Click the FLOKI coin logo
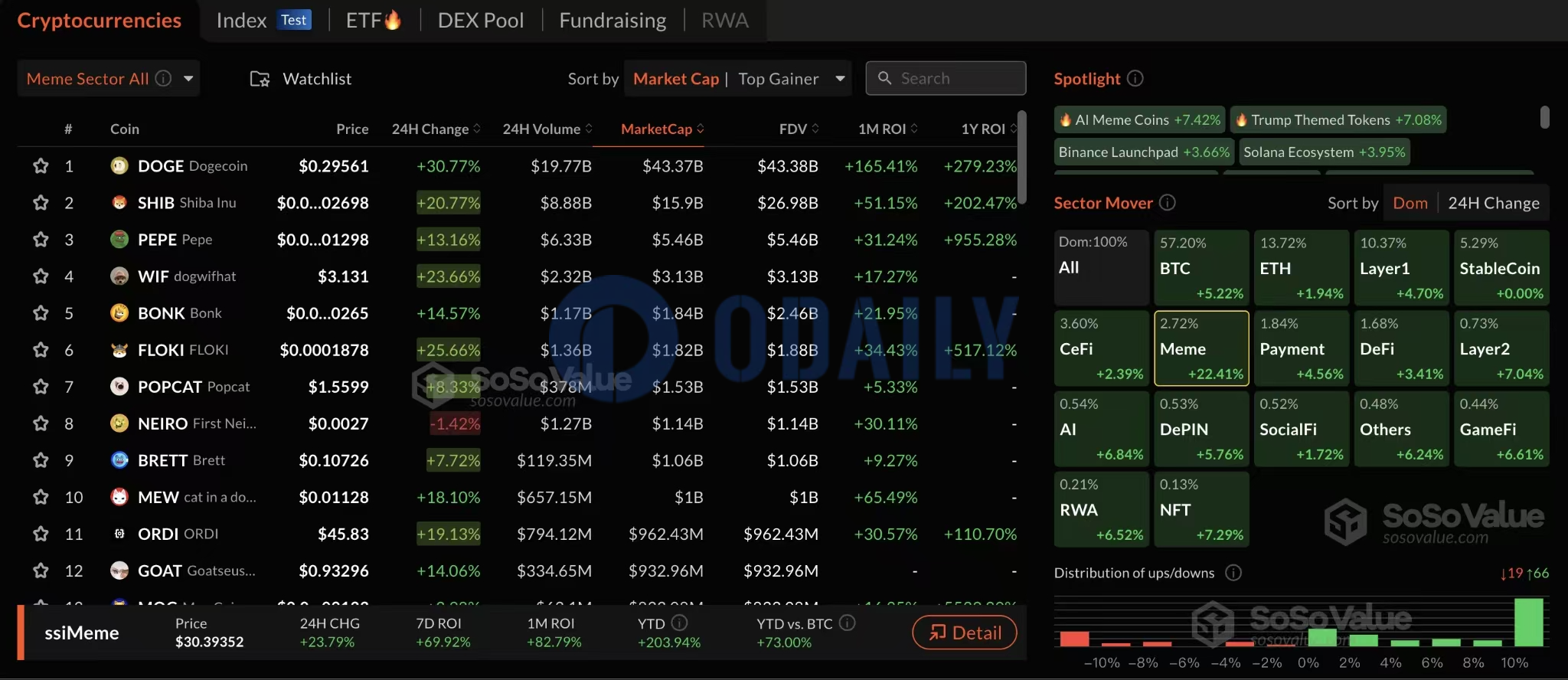 pyautogui.click(x=119, y=350)
